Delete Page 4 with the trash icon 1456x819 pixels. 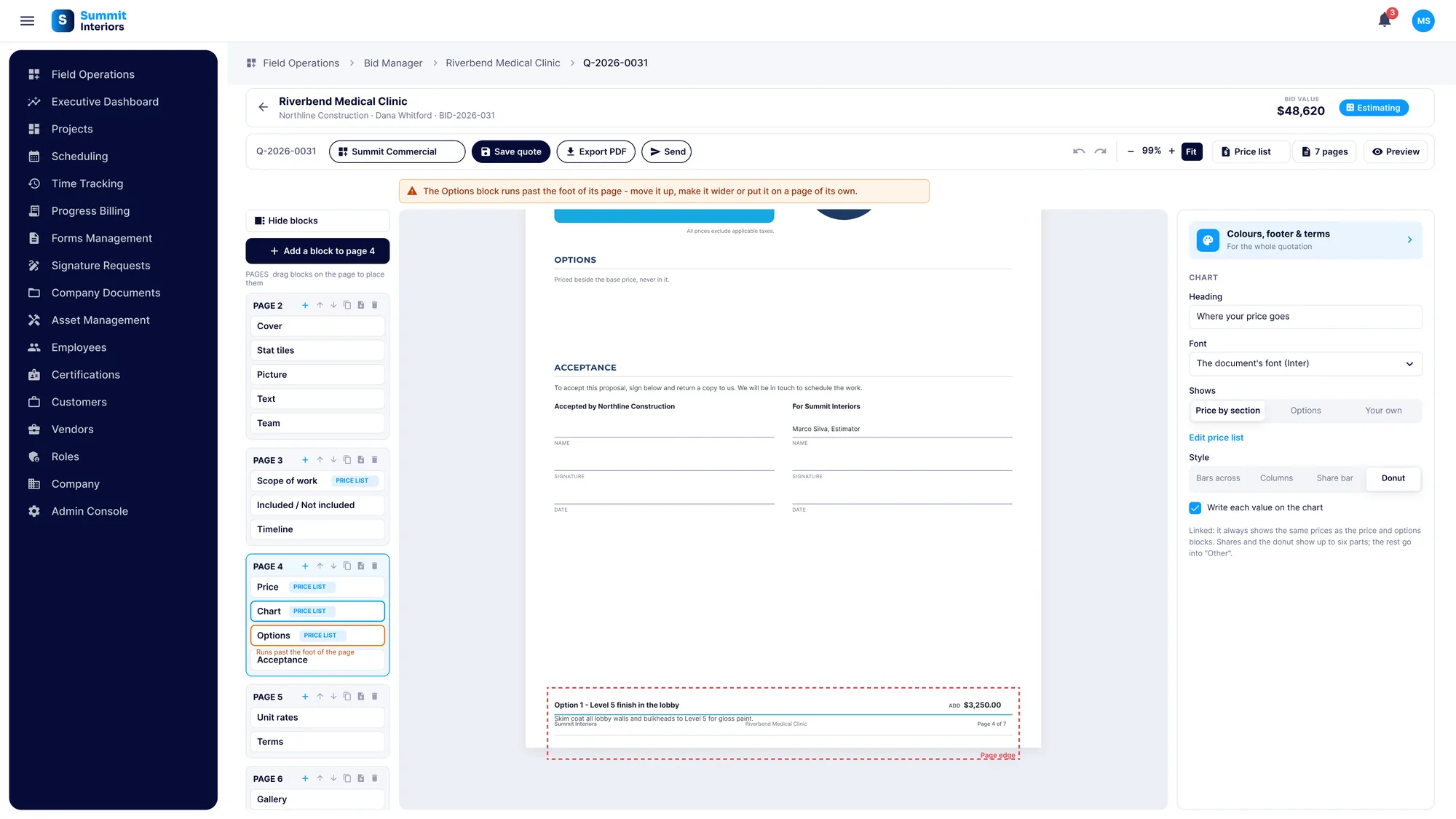point(375,566)
